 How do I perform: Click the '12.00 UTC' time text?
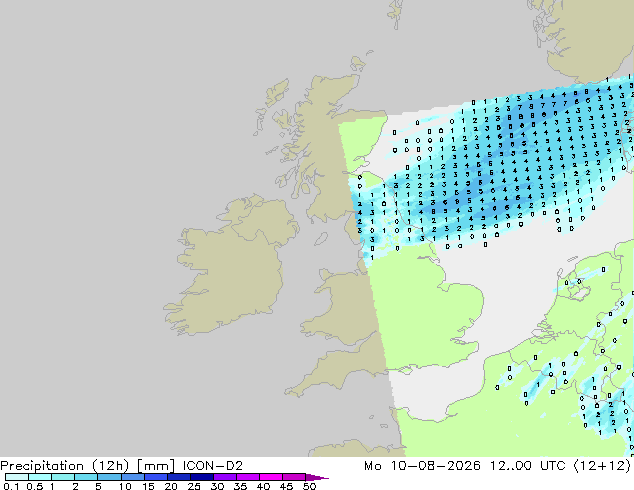(x=527, y=466)
